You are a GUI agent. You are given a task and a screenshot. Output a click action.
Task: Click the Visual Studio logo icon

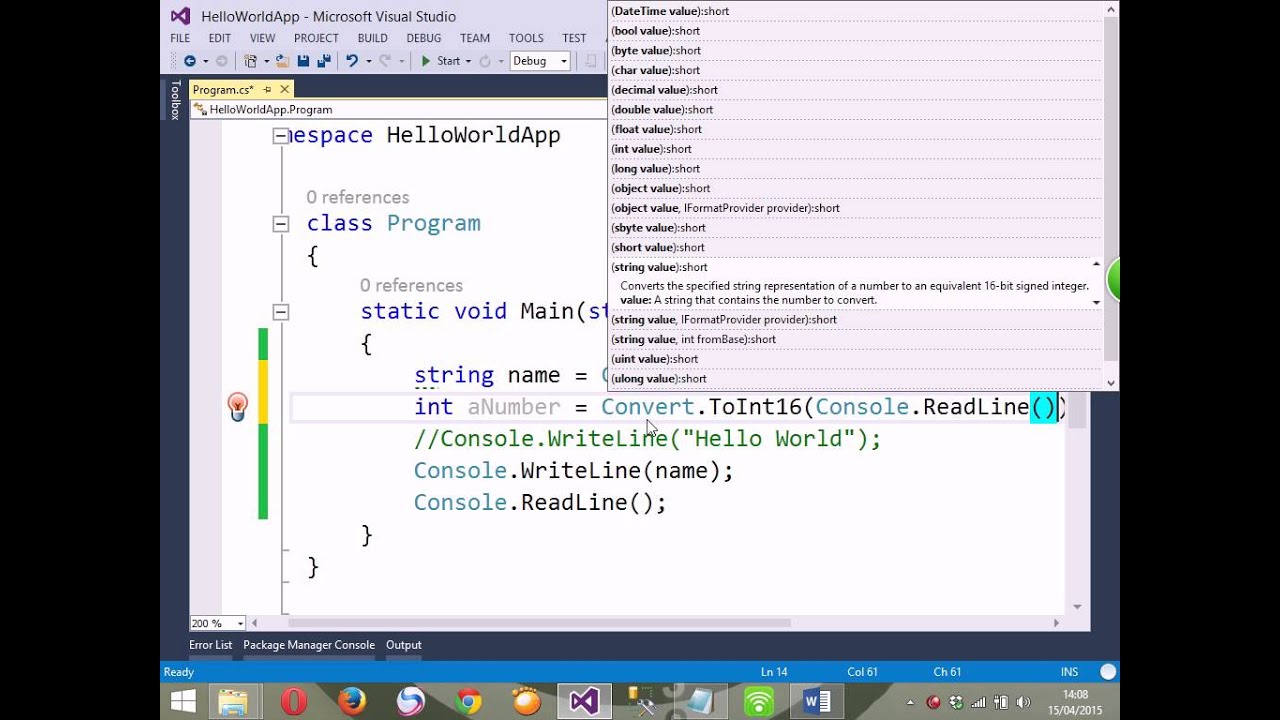pyautogui.click(x=180, y=16)
